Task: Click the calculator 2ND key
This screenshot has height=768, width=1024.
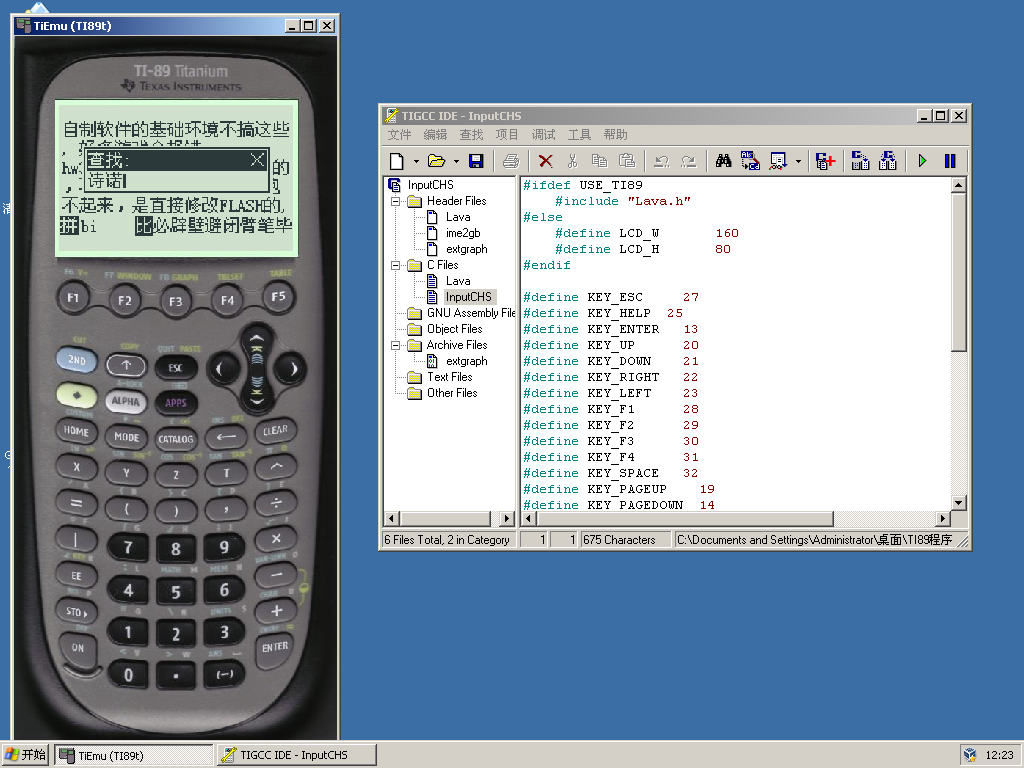Action: click(77, 360)
